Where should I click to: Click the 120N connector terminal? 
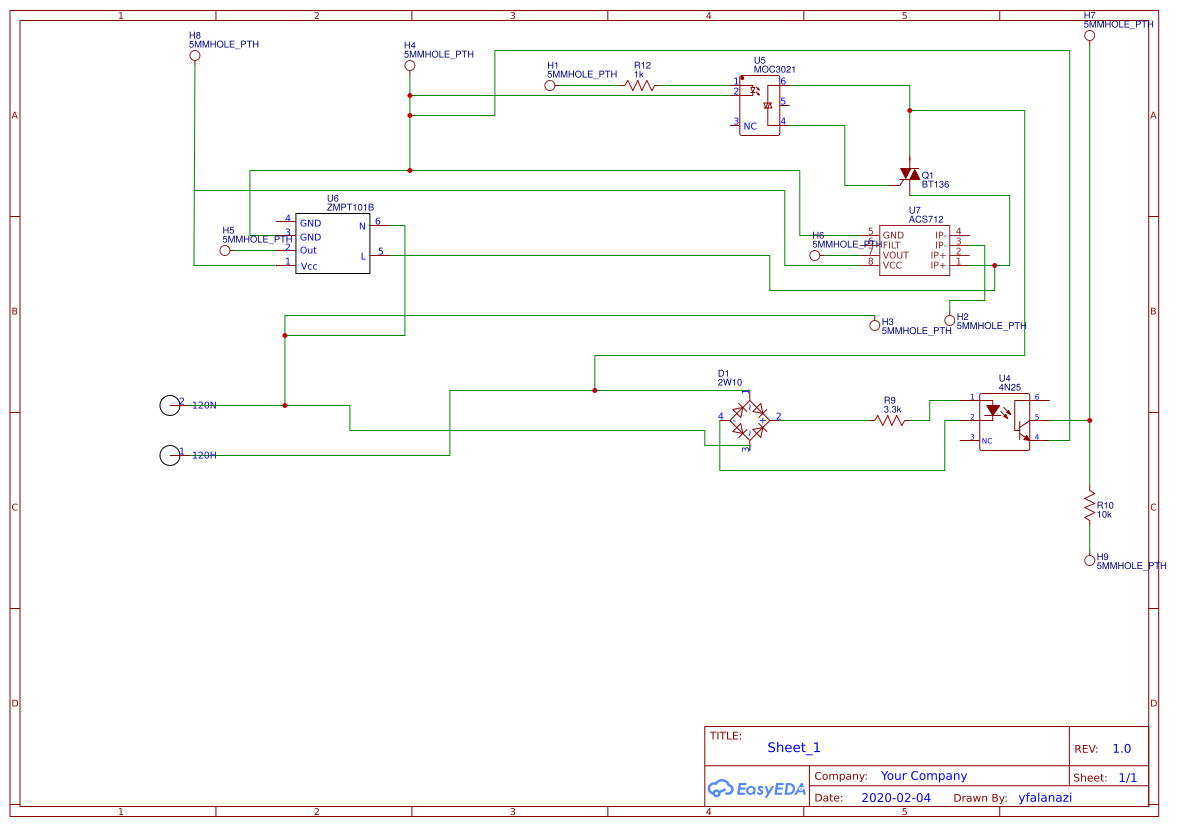170,406
